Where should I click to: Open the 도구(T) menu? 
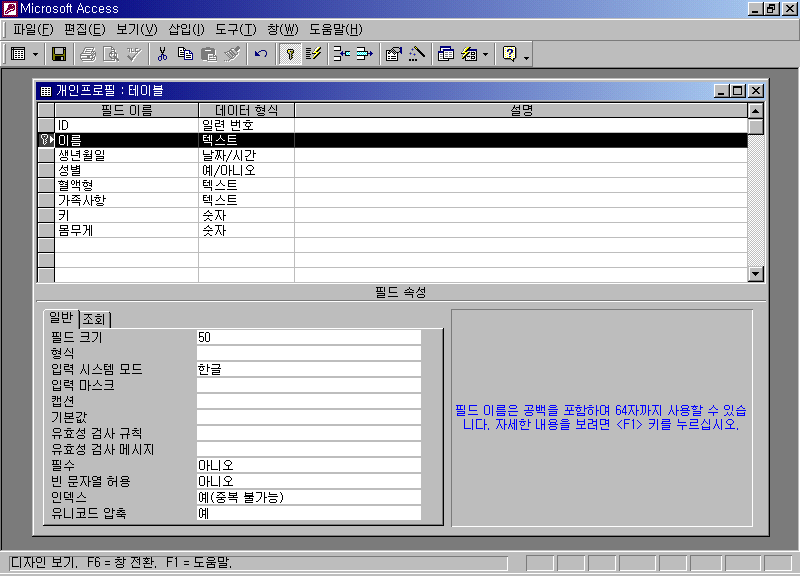pos(235,30)
